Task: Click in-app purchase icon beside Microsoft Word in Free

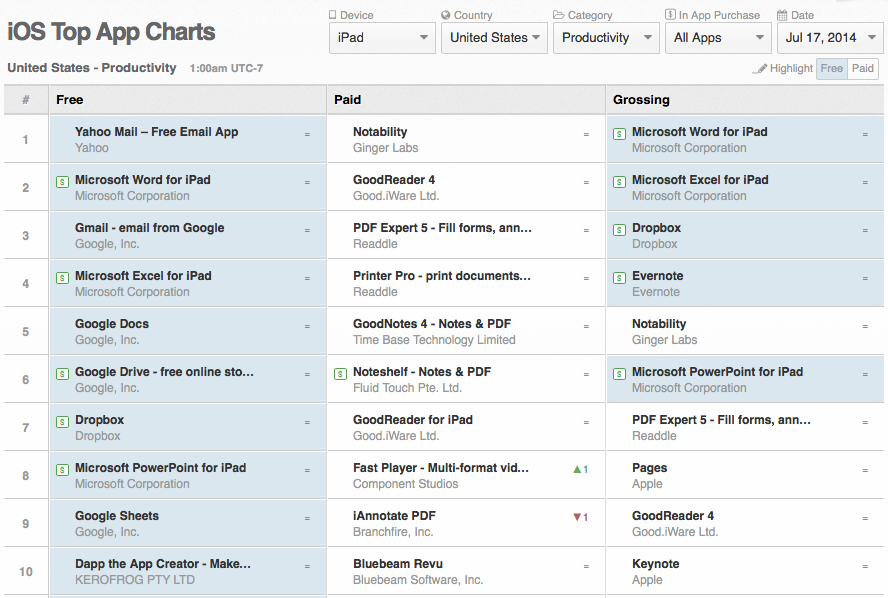Action: pos(62,182)
